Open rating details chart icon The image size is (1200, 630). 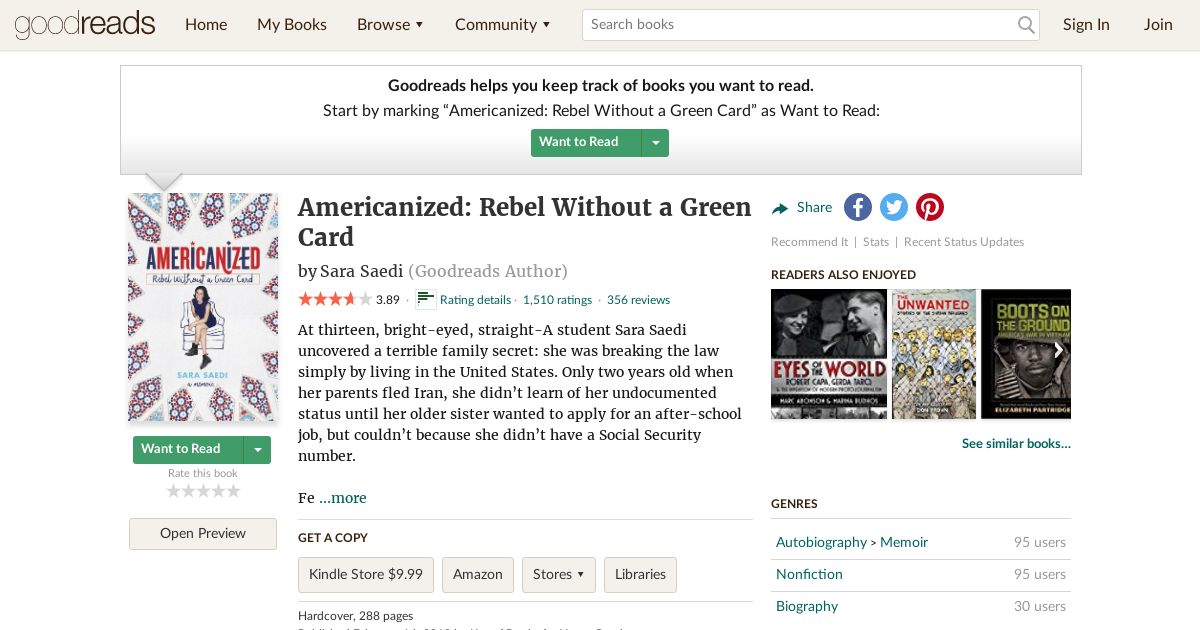point(426,299)
